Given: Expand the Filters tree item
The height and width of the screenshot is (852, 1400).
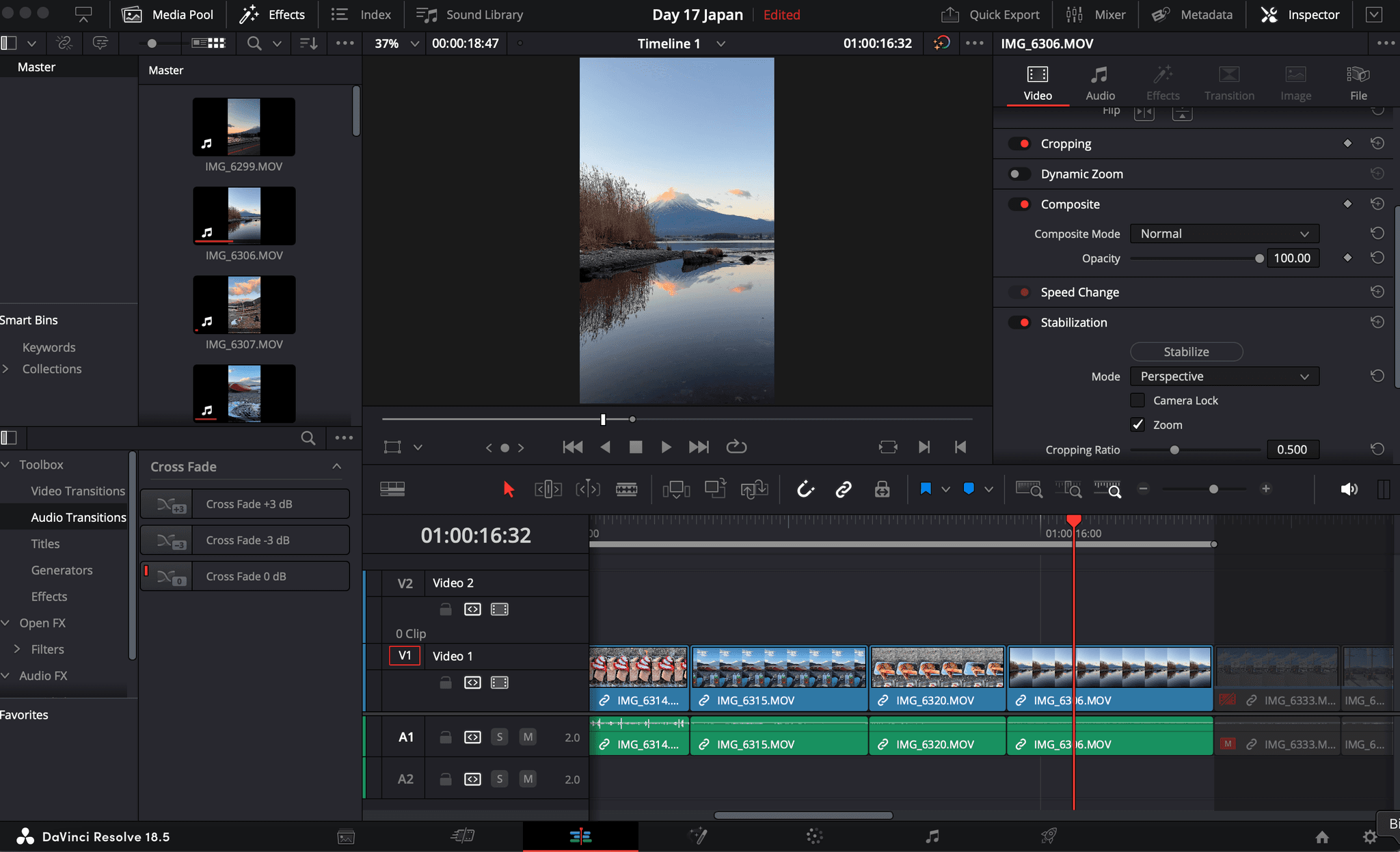Looking at the screenshot, I should [x=17, y=649].
